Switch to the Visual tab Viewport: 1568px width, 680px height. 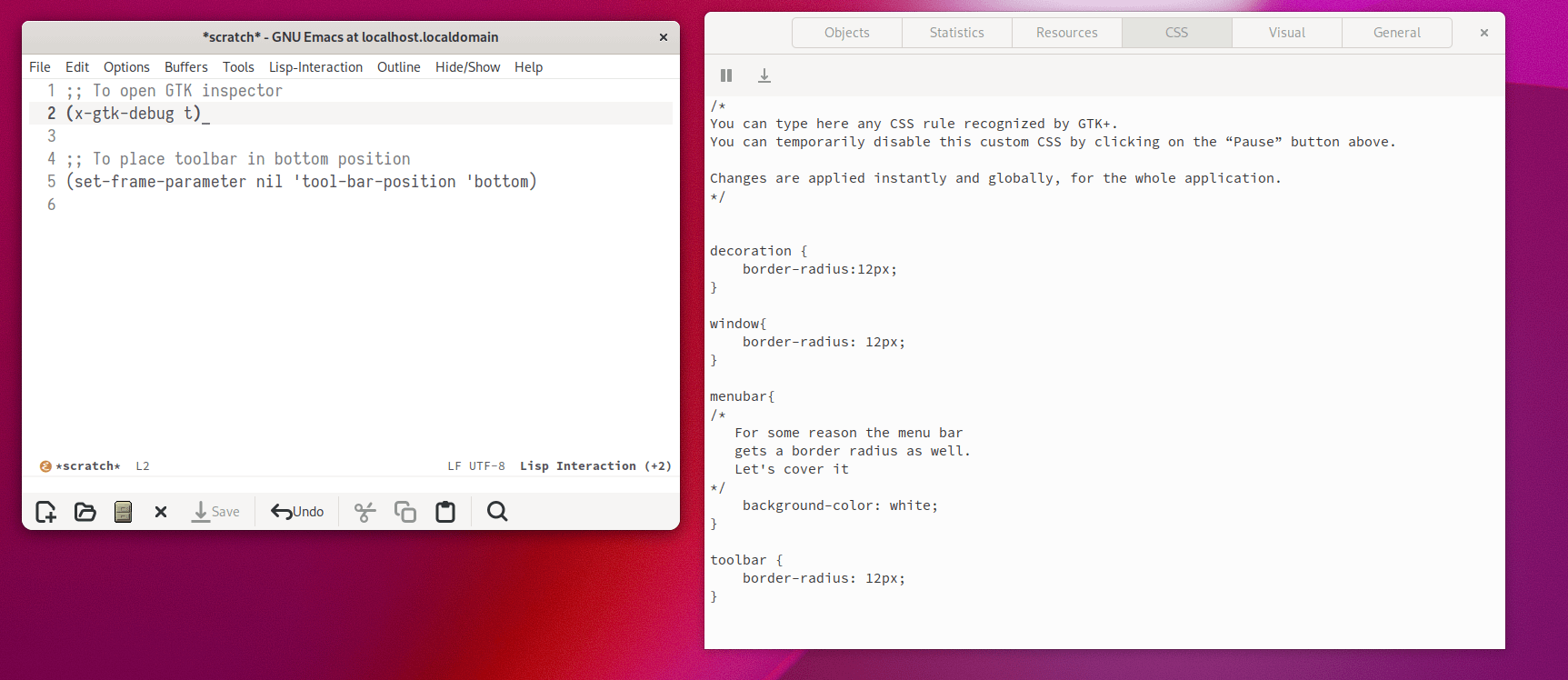tap(1287, 33)
